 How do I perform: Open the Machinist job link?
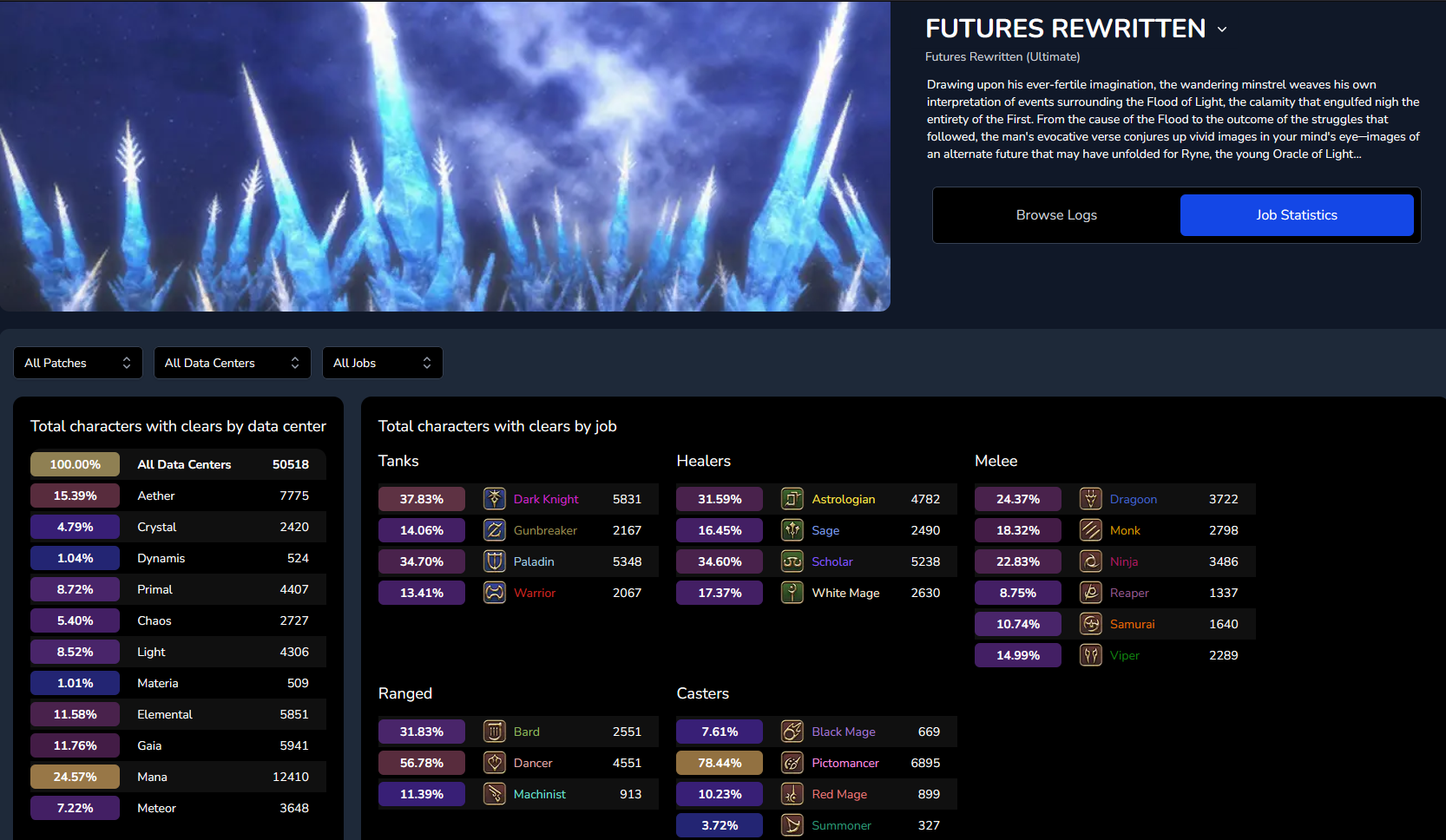pyautogui.click(x=540, y=794)
